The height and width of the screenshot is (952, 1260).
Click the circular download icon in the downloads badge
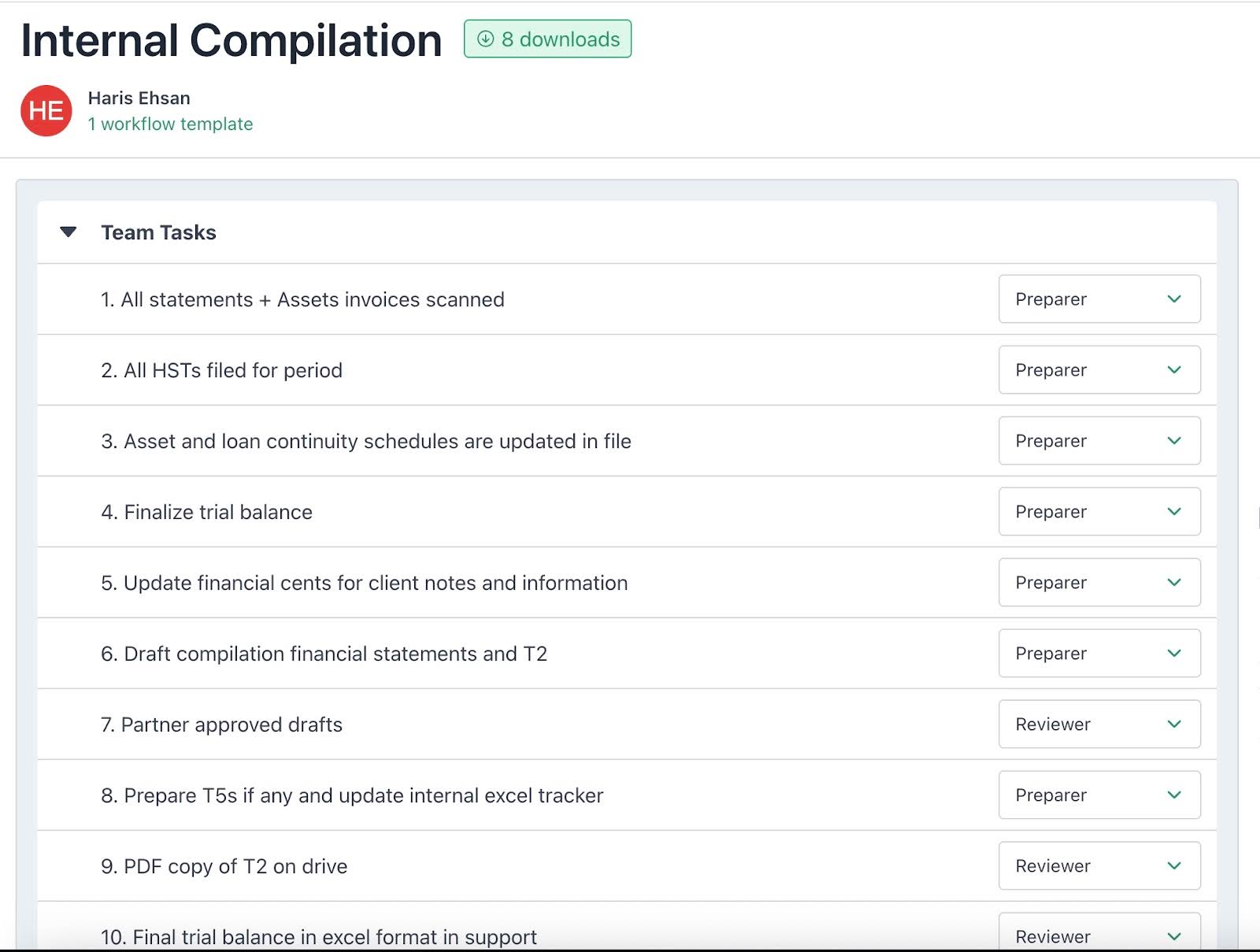click(x=487, y=38)
